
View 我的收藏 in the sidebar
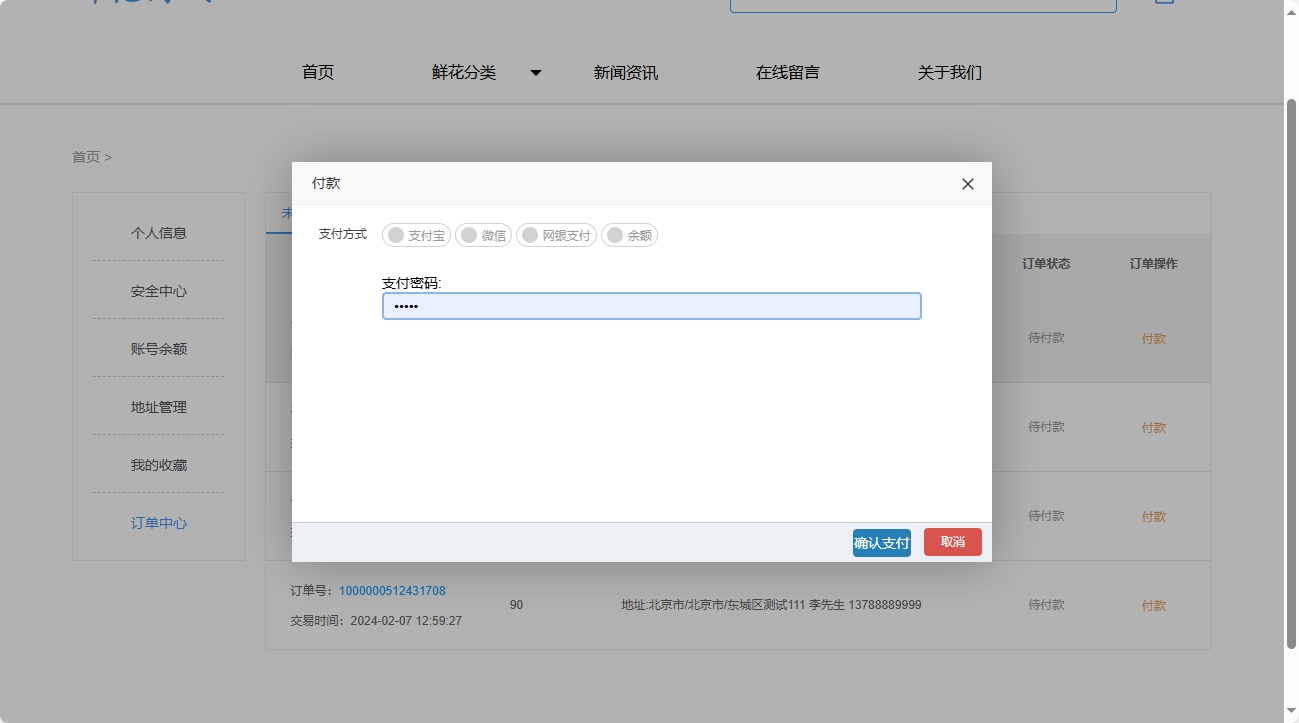(158, 464)
